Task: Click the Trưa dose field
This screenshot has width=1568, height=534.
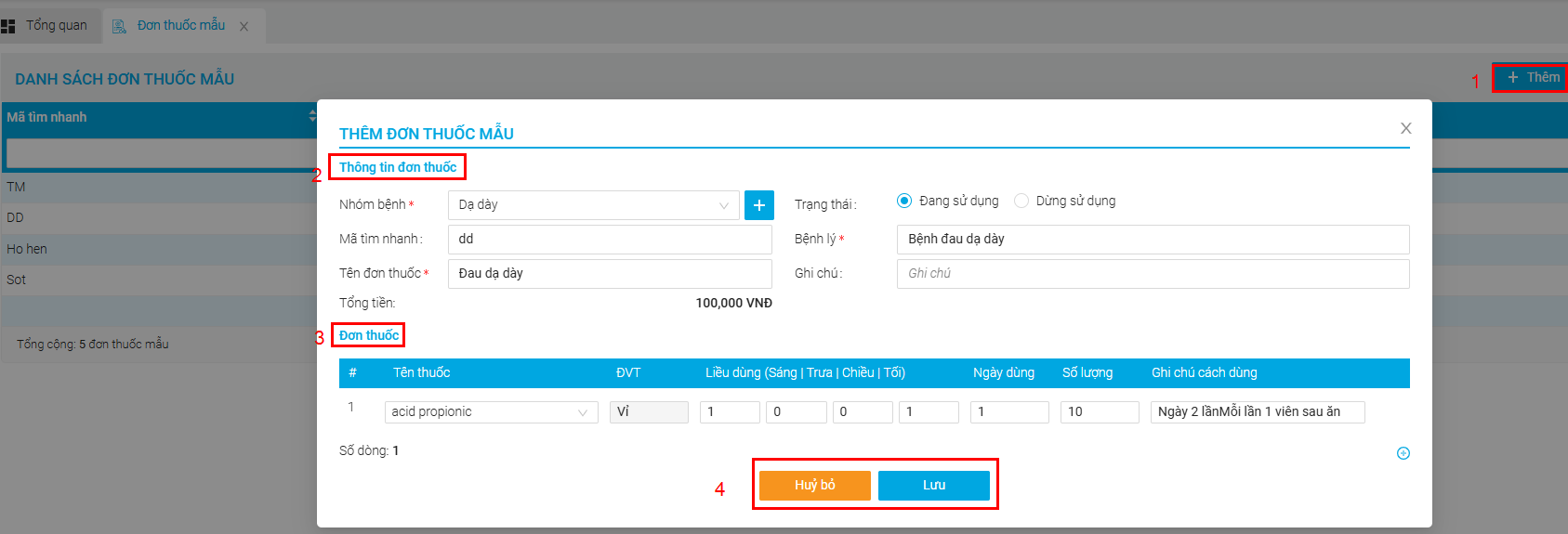Action: coord(797,412)
